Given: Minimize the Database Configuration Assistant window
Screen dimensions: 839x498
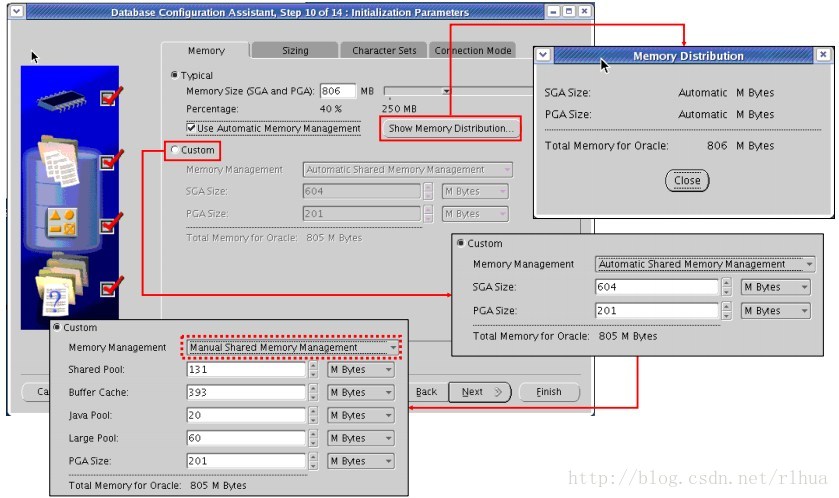Looking at the screenshot, I should tap(554, 11).
